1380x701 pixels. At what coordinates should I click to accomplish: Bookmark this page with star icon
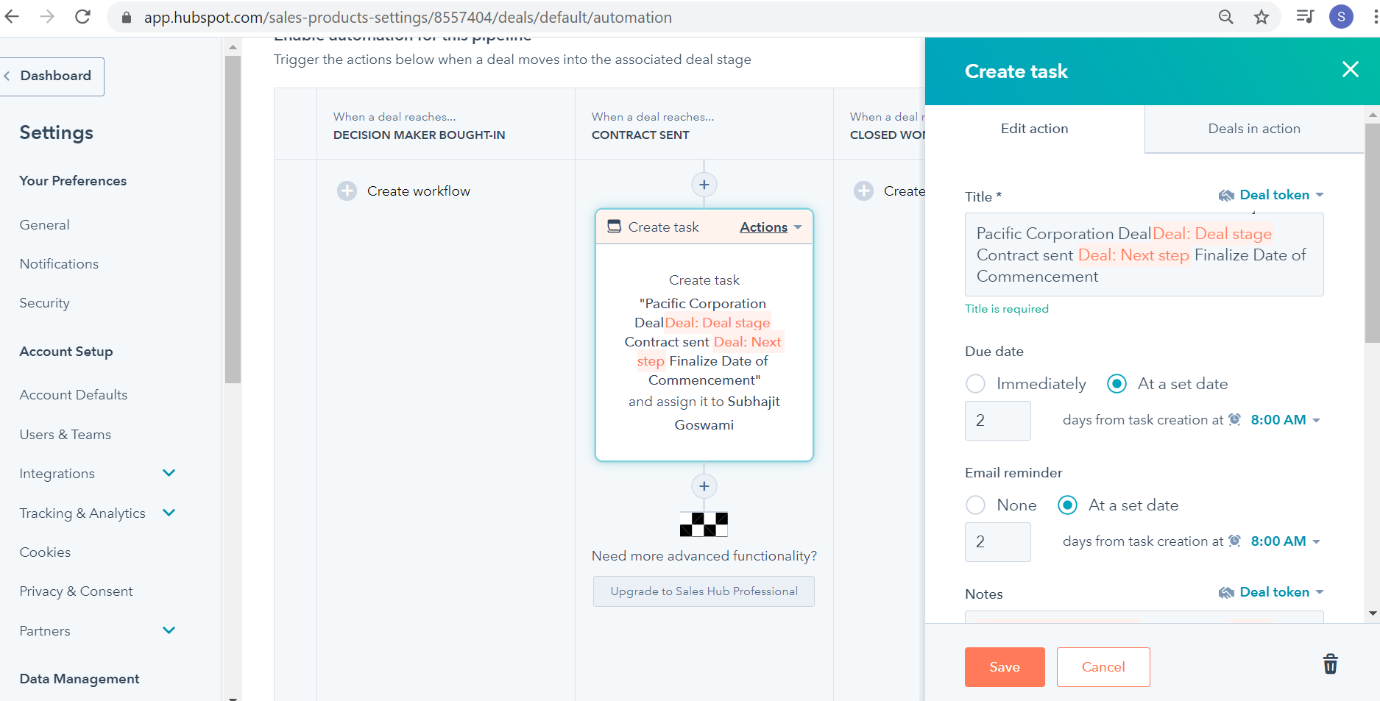1262,17
